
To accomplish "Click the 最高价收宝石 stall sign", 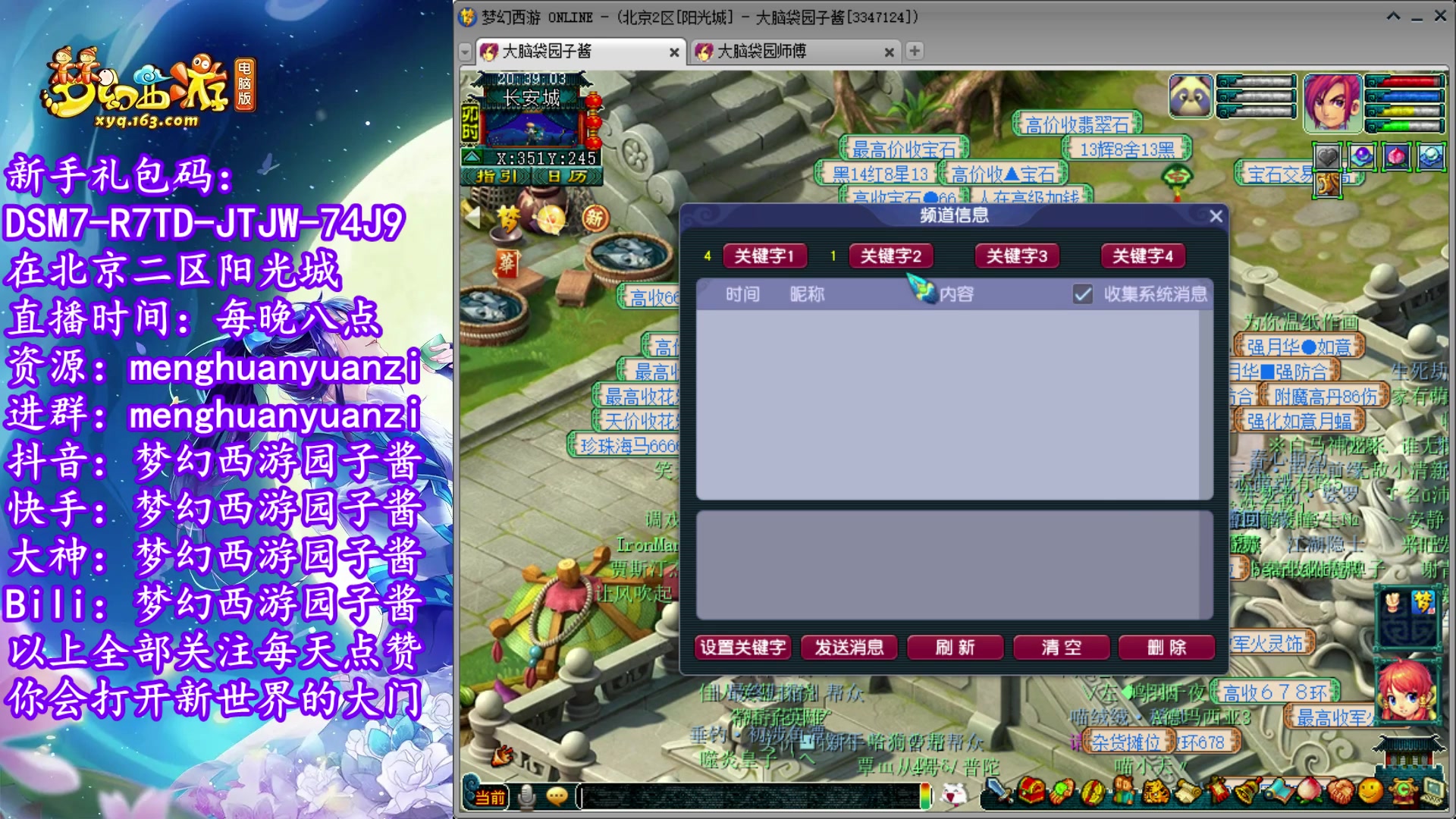I will tap(904, 149).
